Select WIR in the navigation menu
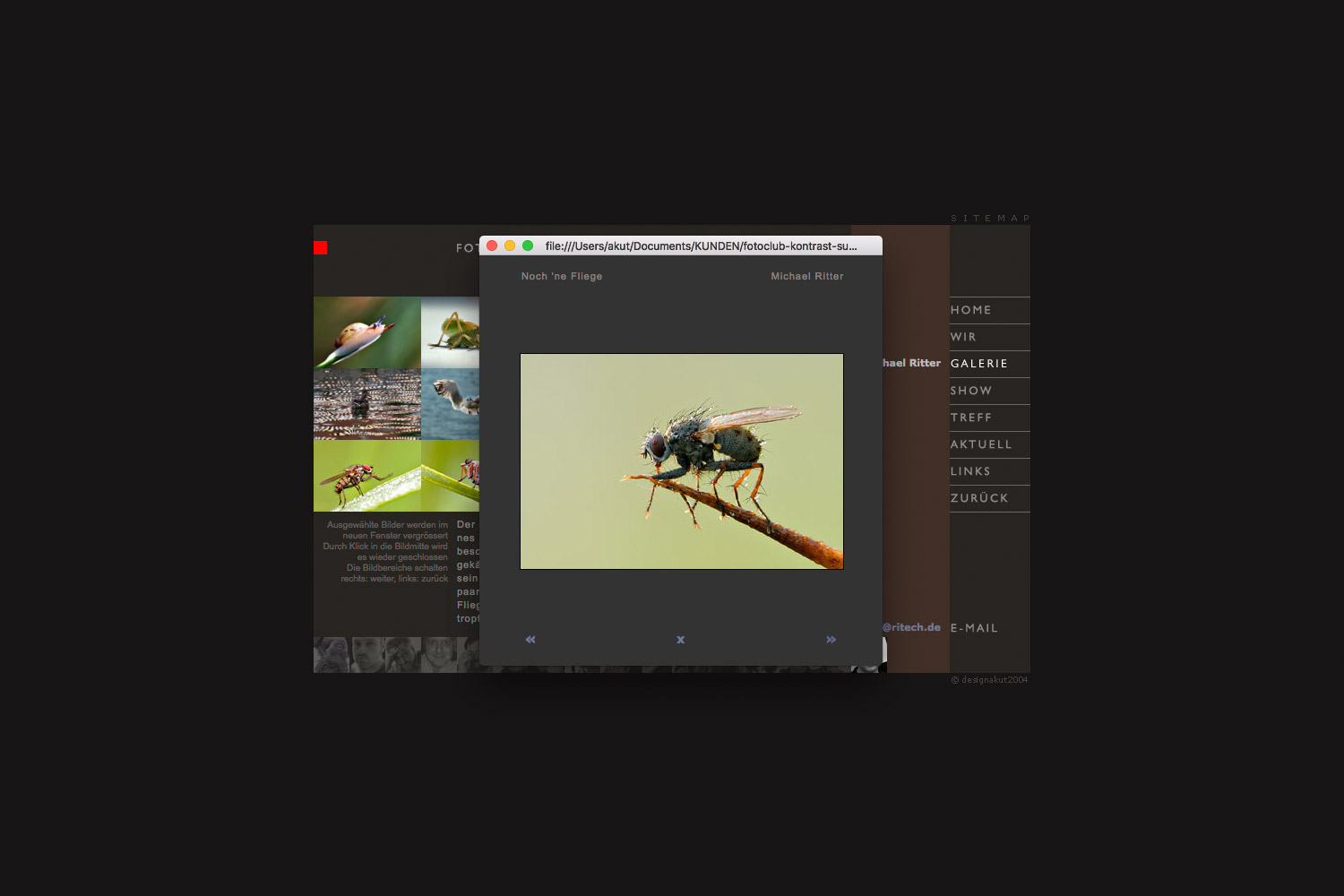Viewport: 1344px width, 896px height. tap(964, 337)
